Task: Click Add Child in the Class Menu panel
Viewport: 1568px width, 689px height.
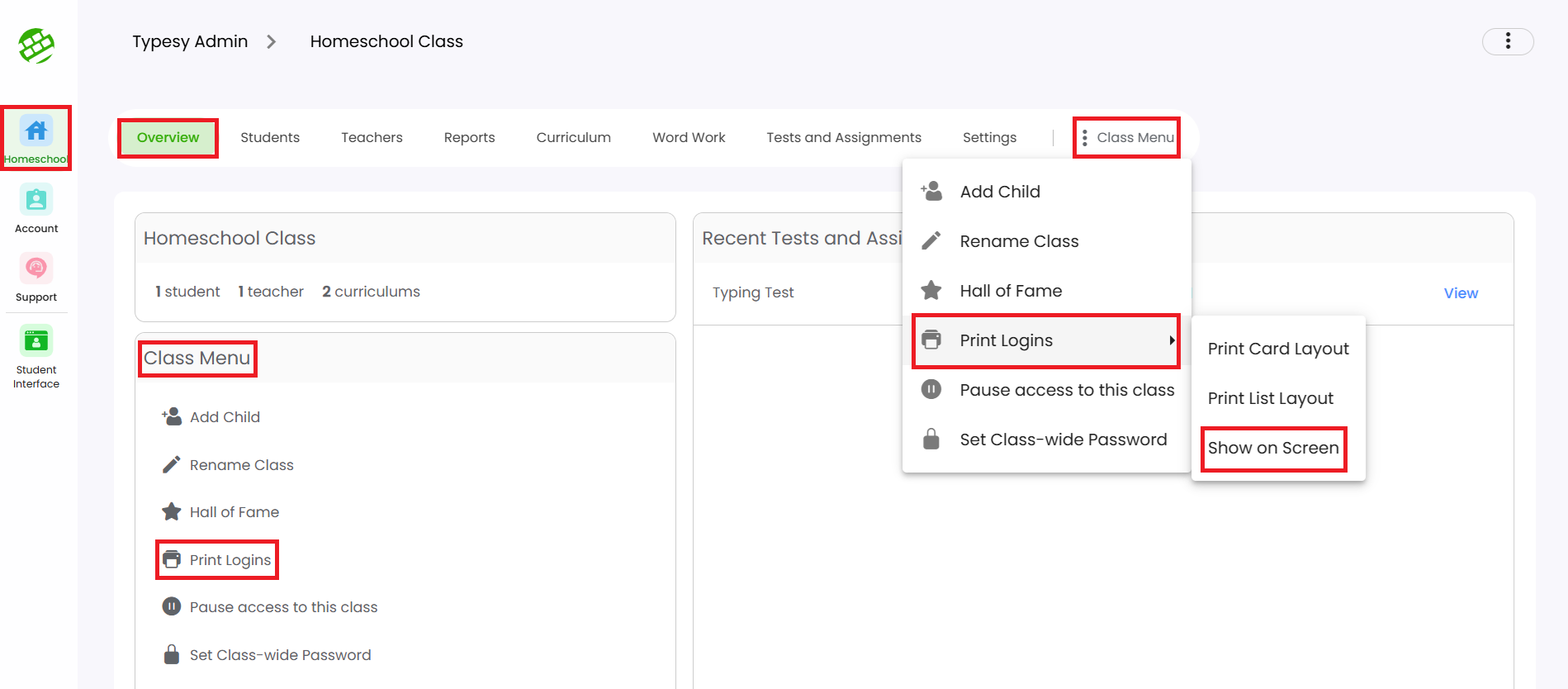Action: (225, 417)
